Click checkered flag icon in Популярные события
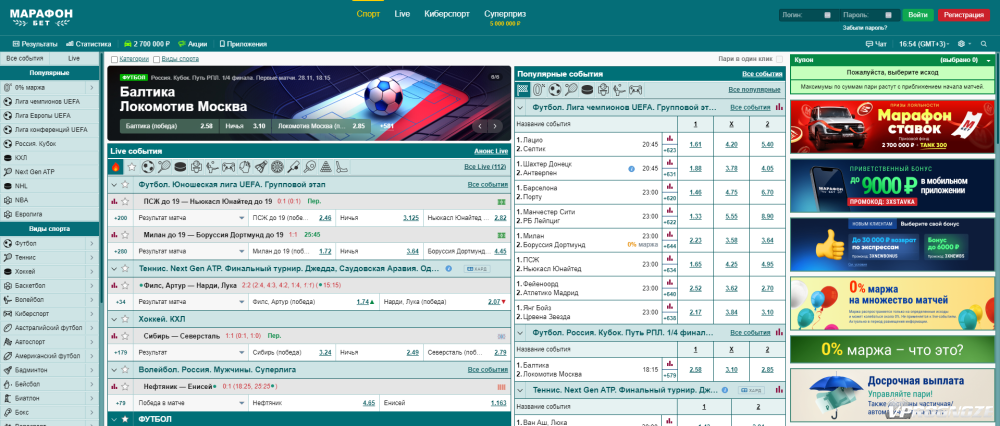1000x426 pixels. point(522,89)
